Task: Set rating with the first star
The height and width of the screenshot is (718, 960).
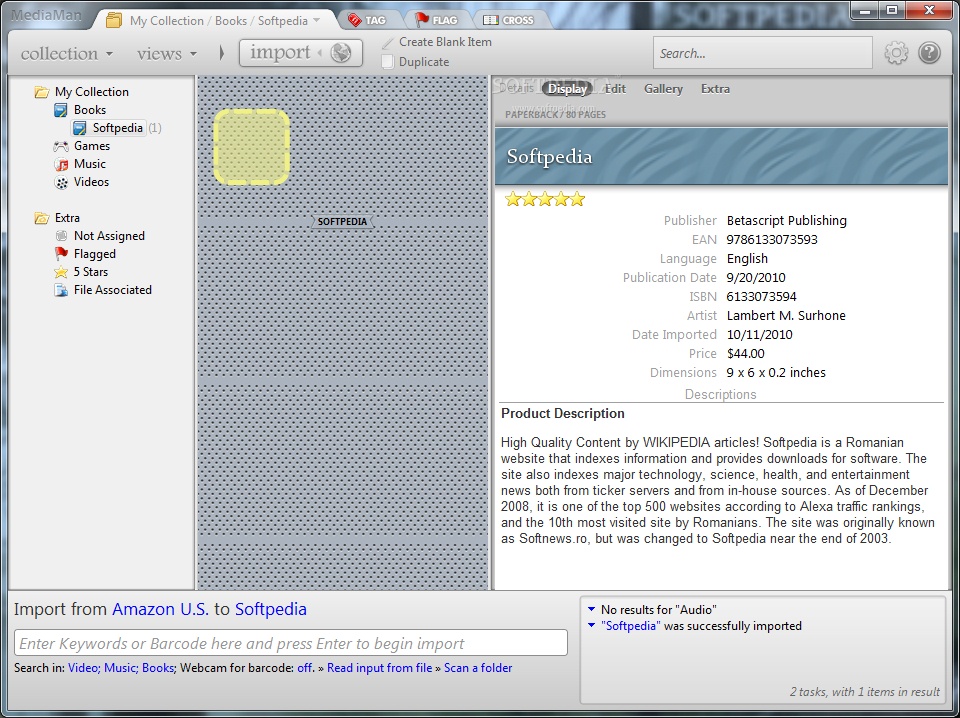Action: pos(512,199)
